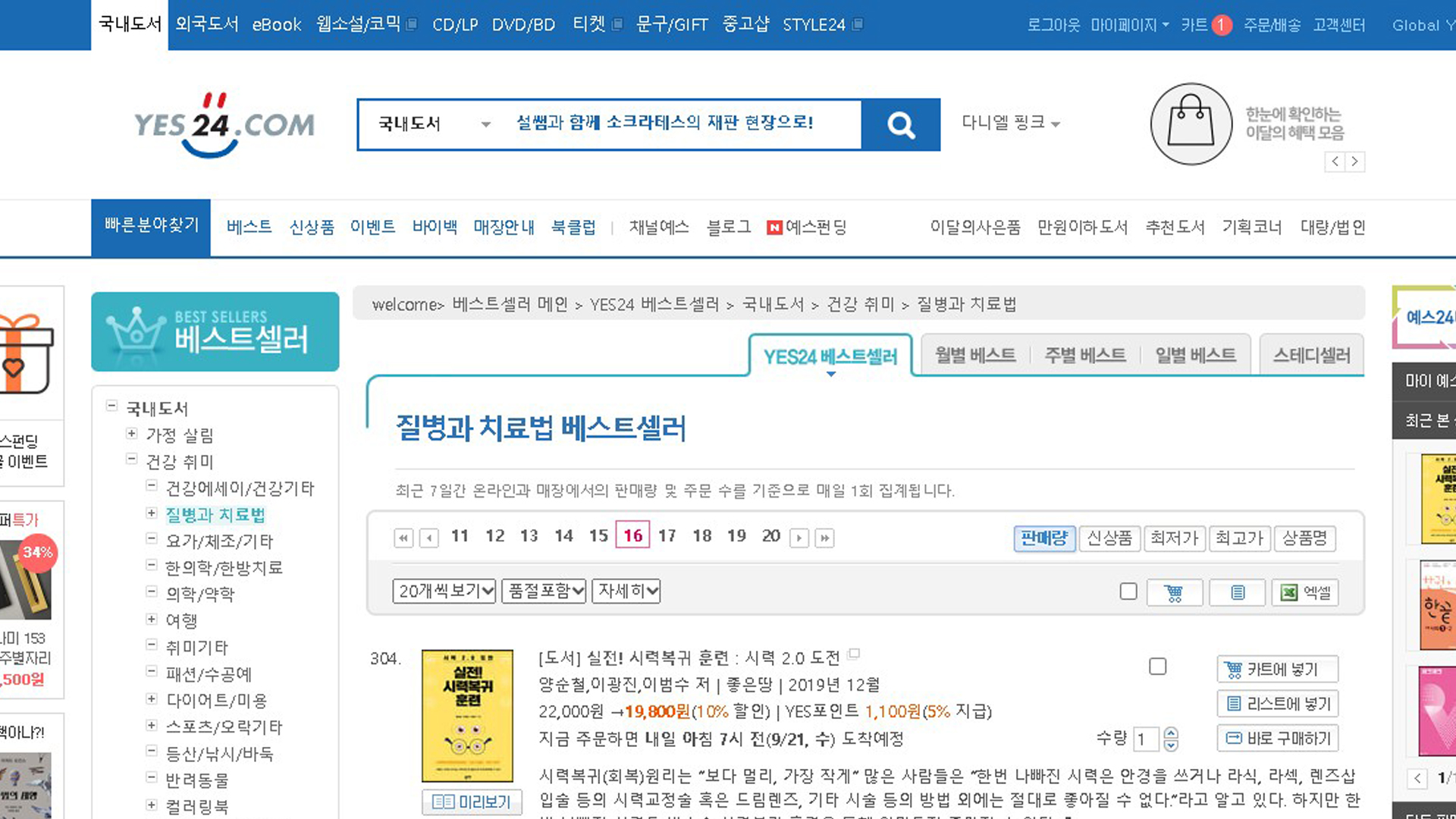Viewport: 1456px width, 819px height.
Task: Click the add-to-list icon button in toolbar
Action: (1238, 593)
